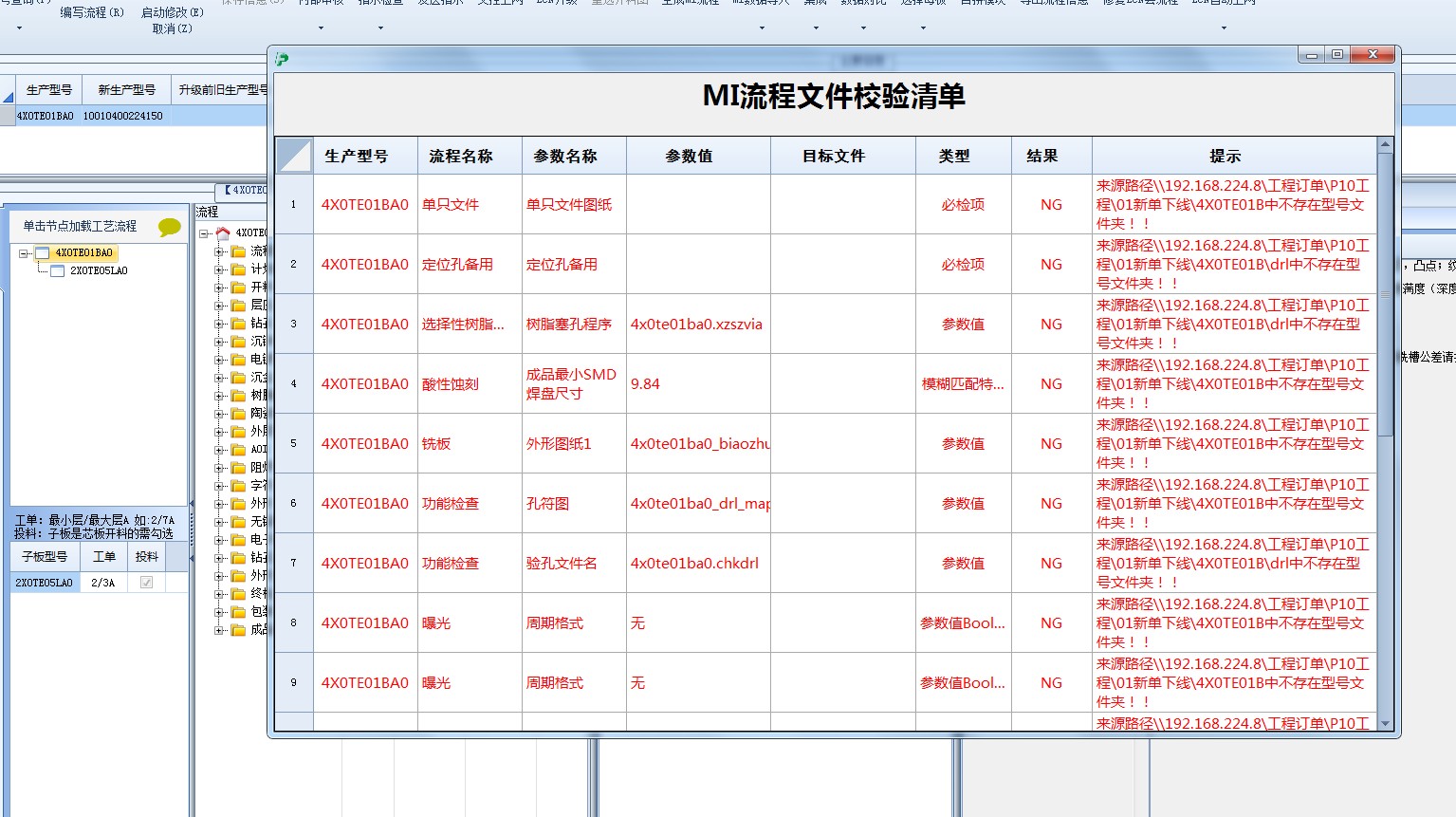Expand the 树 folder node
Image resolution: width=1456 pixels, height=817 pixels.
click(218, 396)
